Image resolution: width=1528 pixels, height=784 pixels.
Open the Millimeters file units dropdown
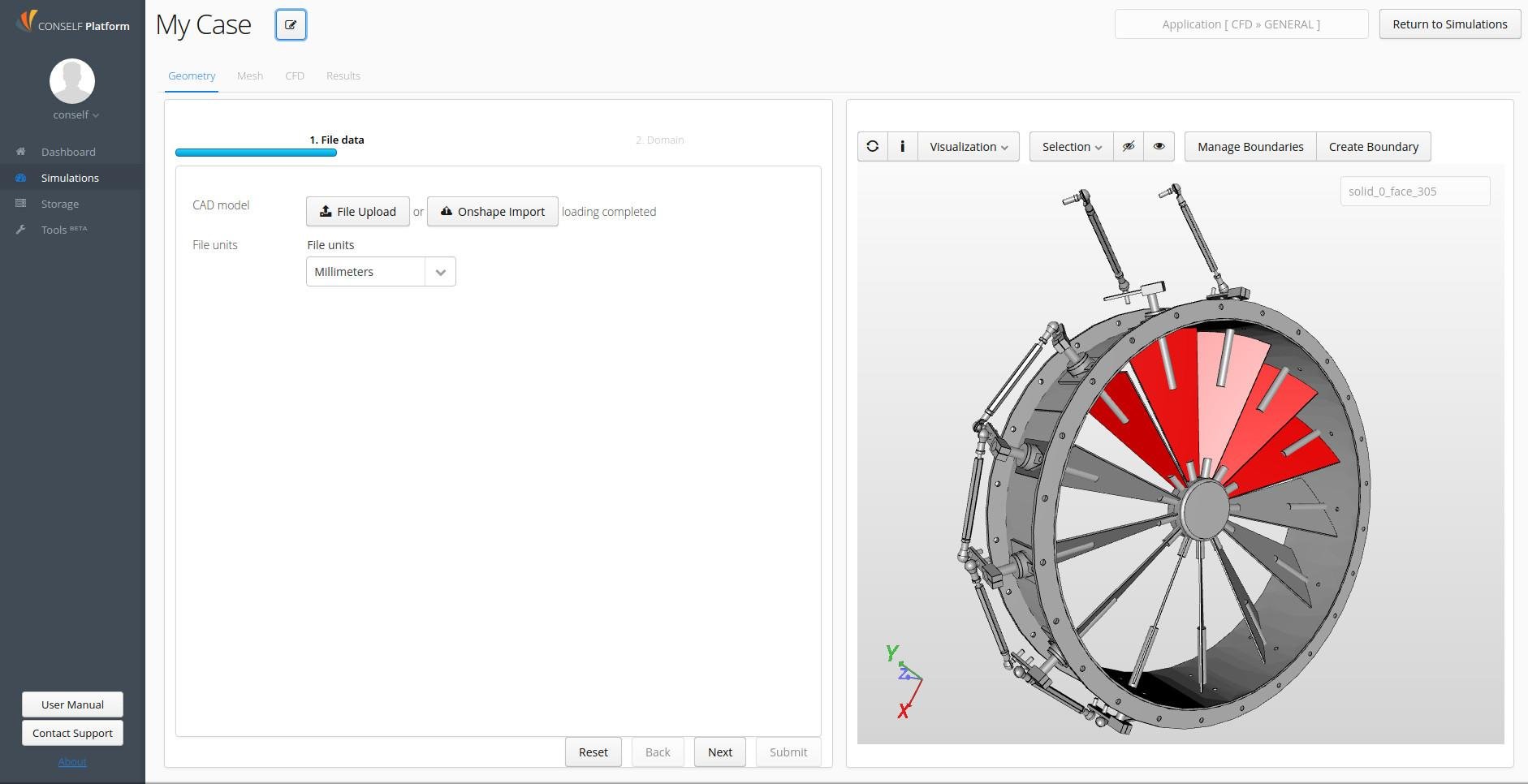click(380, 272)
